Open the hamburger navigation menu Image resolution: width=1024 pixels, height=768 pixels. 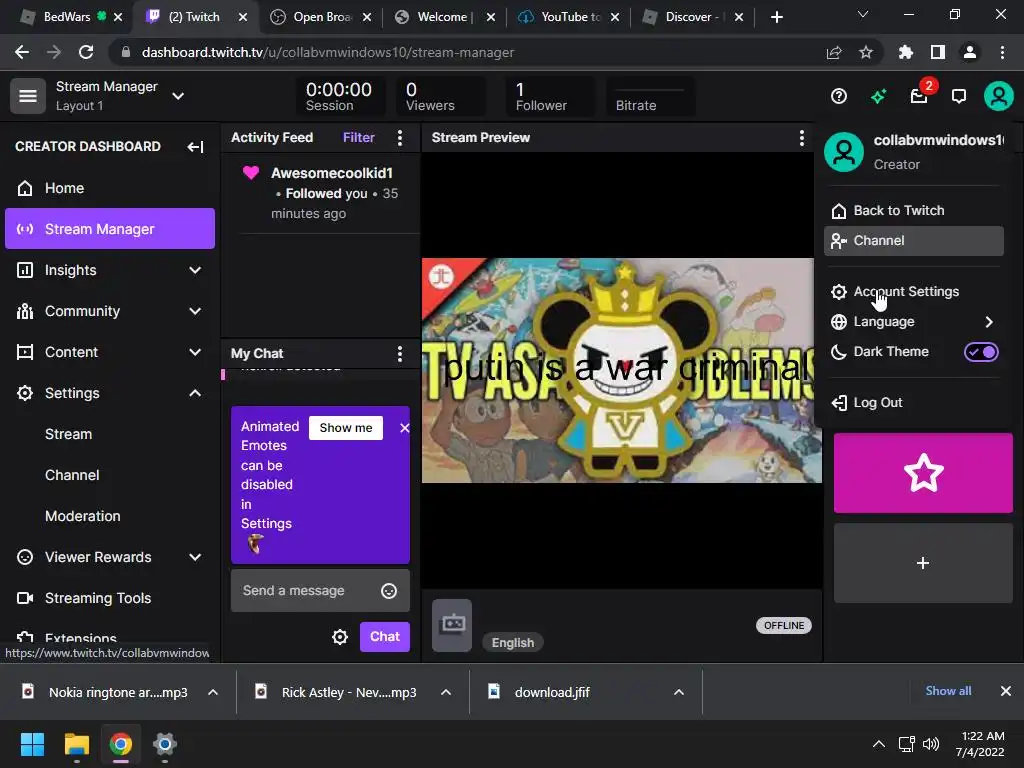[27, 96]
